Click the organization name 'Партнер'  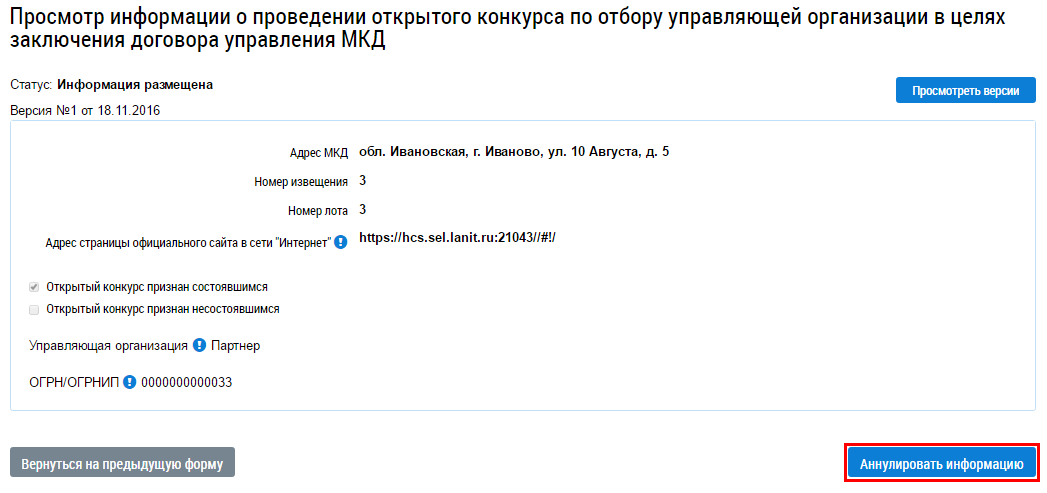click(235, 346)
